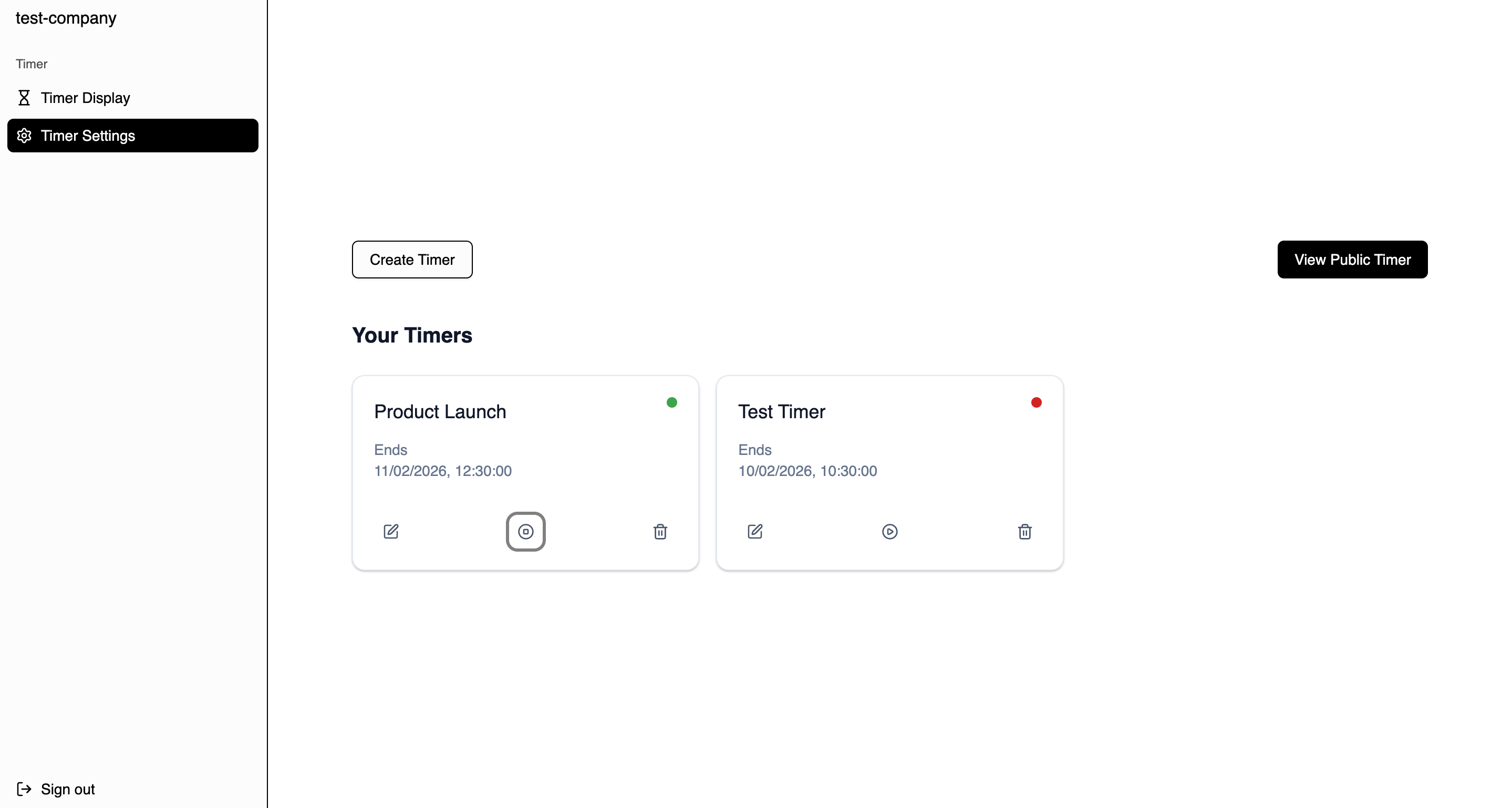
Task: Click Create Timer
Action: [412, 260]
